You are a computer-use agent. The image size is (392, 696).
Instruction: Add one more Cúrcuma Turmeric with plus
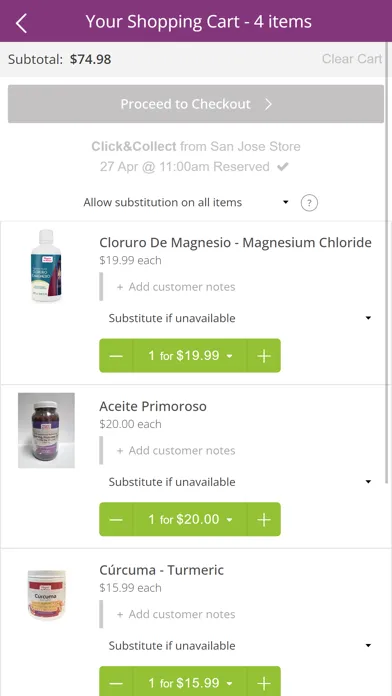(x=264, y=681)
